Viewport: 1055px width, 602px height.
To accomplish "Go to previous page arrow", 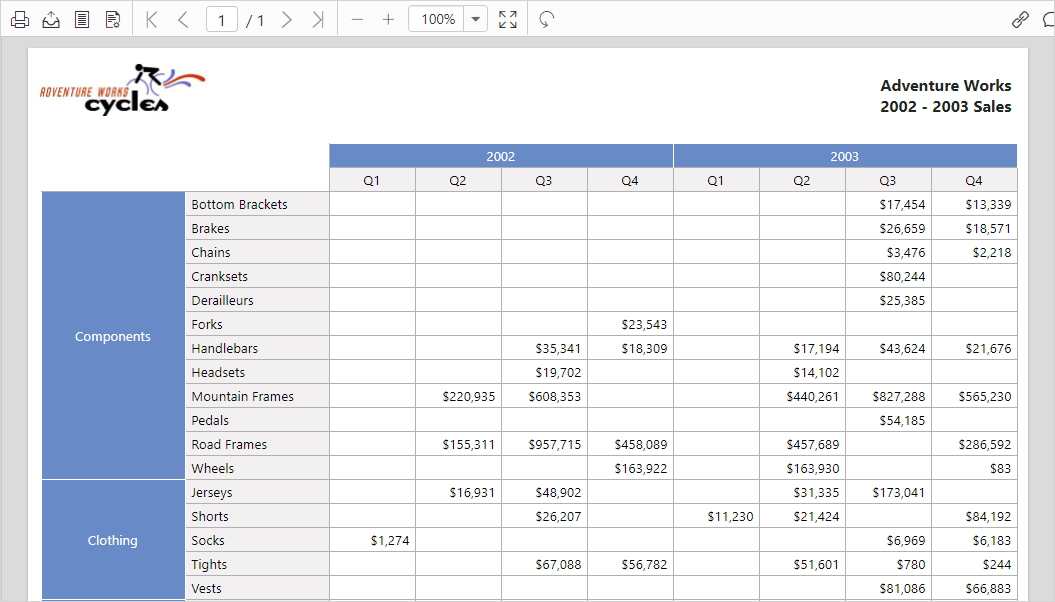I will click(182, 20).
